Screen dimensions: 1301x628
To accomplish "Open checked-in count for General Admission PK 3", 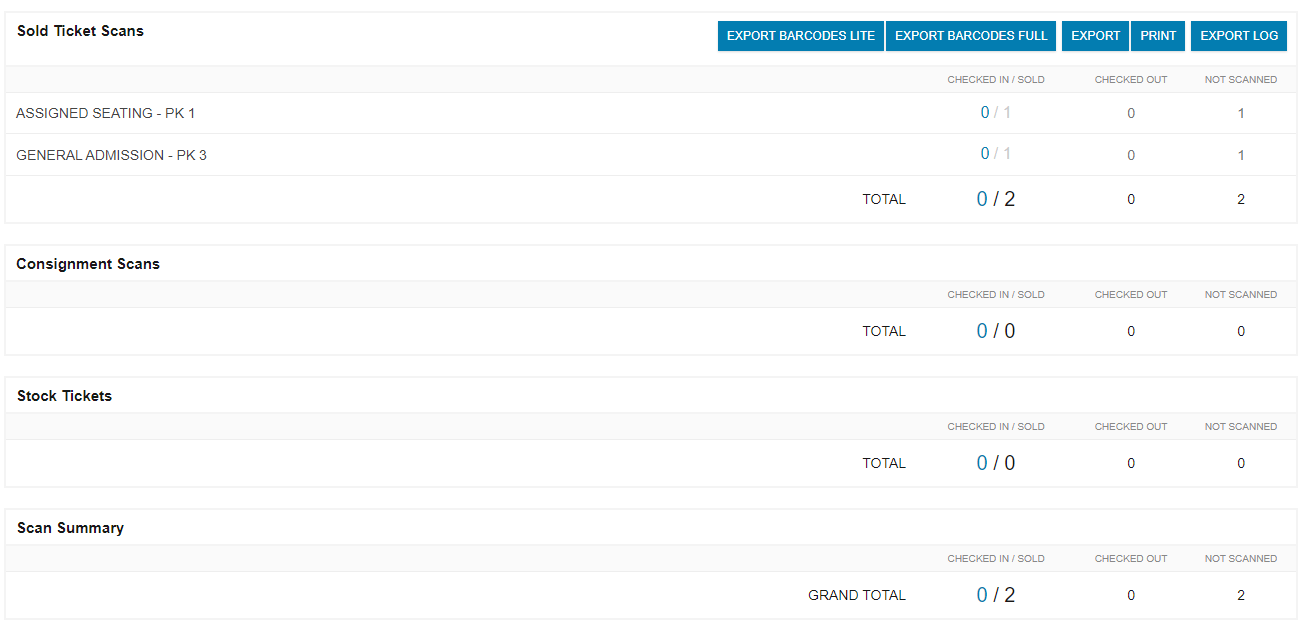I will [985, 154].
